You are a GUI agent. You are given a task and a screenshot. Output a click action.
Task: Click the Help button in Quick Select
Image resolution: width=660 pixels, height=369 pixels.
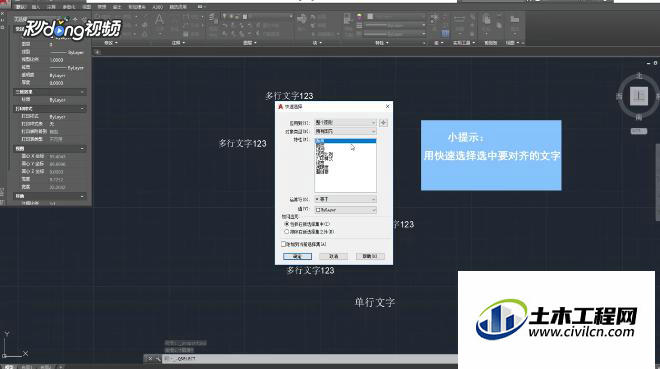coord(370,256)
